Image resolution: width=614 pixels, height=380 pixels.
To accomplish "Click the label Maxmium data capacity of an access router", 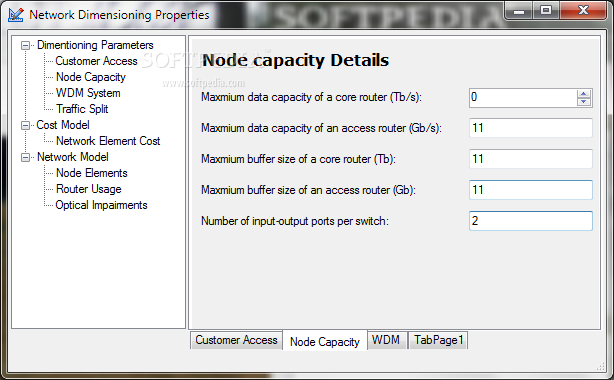I will click(x=321, y=128).
